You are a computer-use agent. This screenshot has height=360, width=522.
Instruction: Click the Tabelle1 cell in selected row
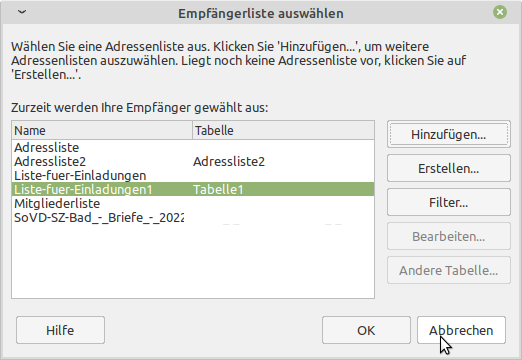tap(218, 189)
